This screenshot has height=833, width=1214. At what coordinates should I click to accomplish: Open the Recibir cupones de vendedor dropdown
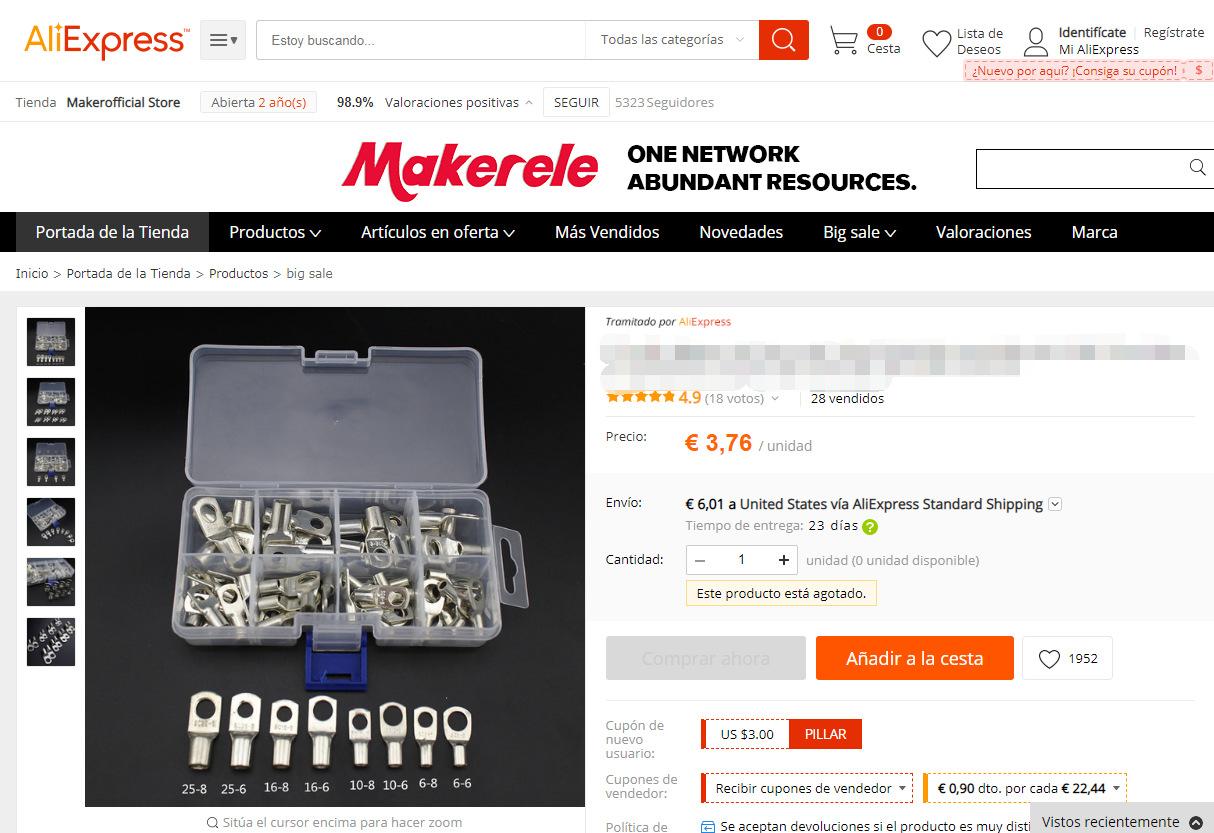coord(807,788)
